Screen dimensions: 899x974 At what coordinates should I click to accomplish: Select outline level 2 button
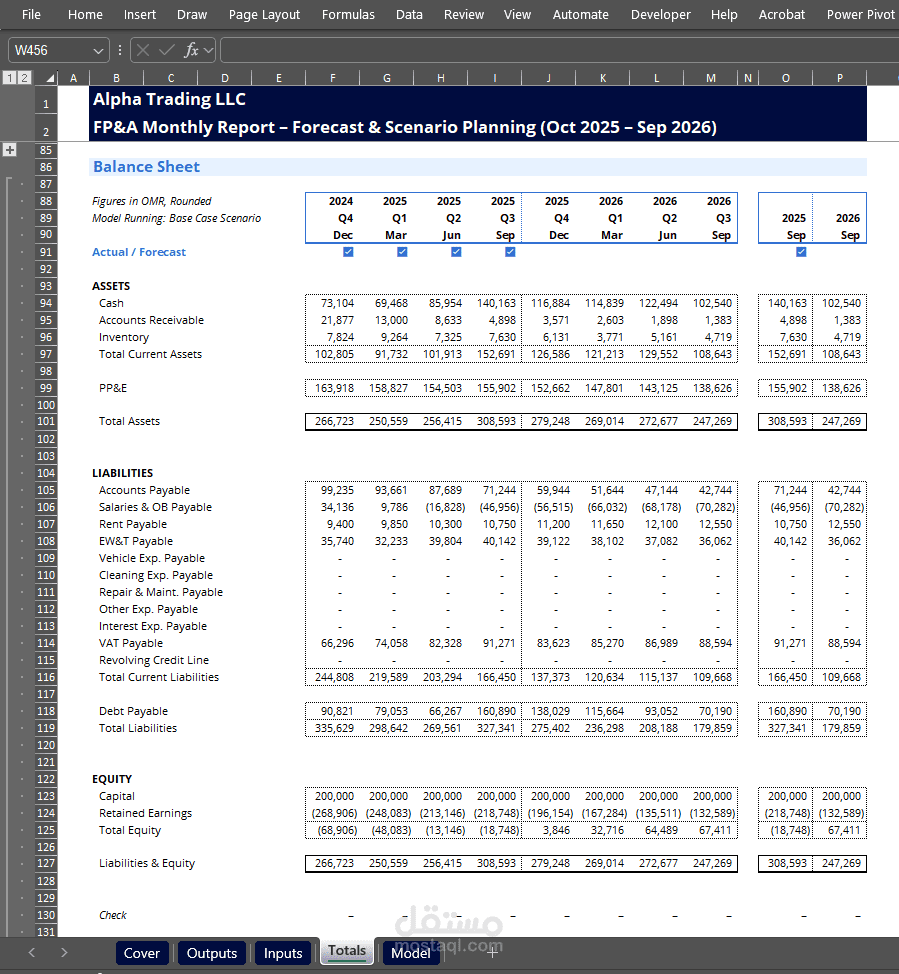pyautogui.click(x=24, y=78)
